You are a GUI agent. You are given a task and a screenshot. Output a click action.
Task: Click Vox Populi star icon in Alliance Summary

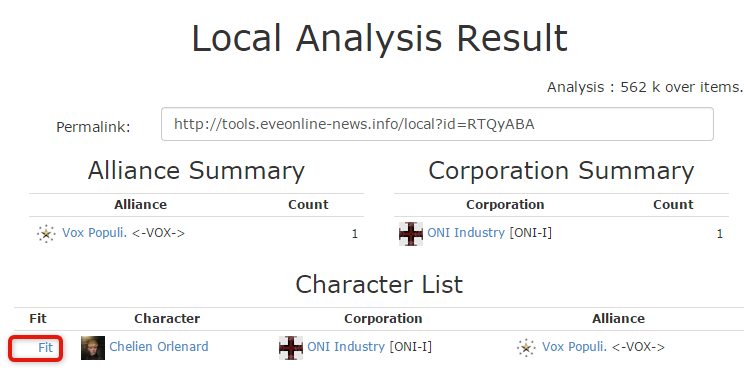tap(46, 234)
